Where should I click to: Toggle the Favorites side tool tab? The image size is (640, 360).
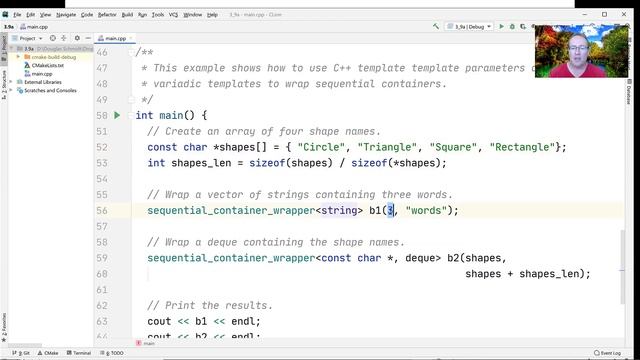click(4, 328)
